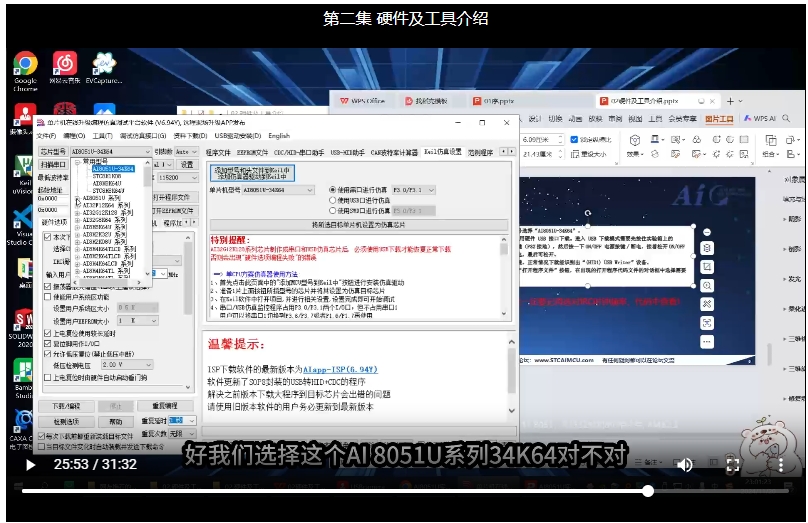Open the Keil uVision desktop shortcut

click(x=22, y=174)
